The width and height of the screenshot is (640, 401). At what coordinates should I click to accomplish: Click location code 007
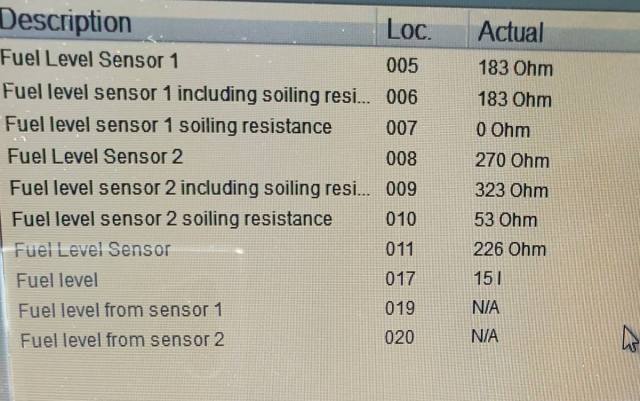pos(403,129)
